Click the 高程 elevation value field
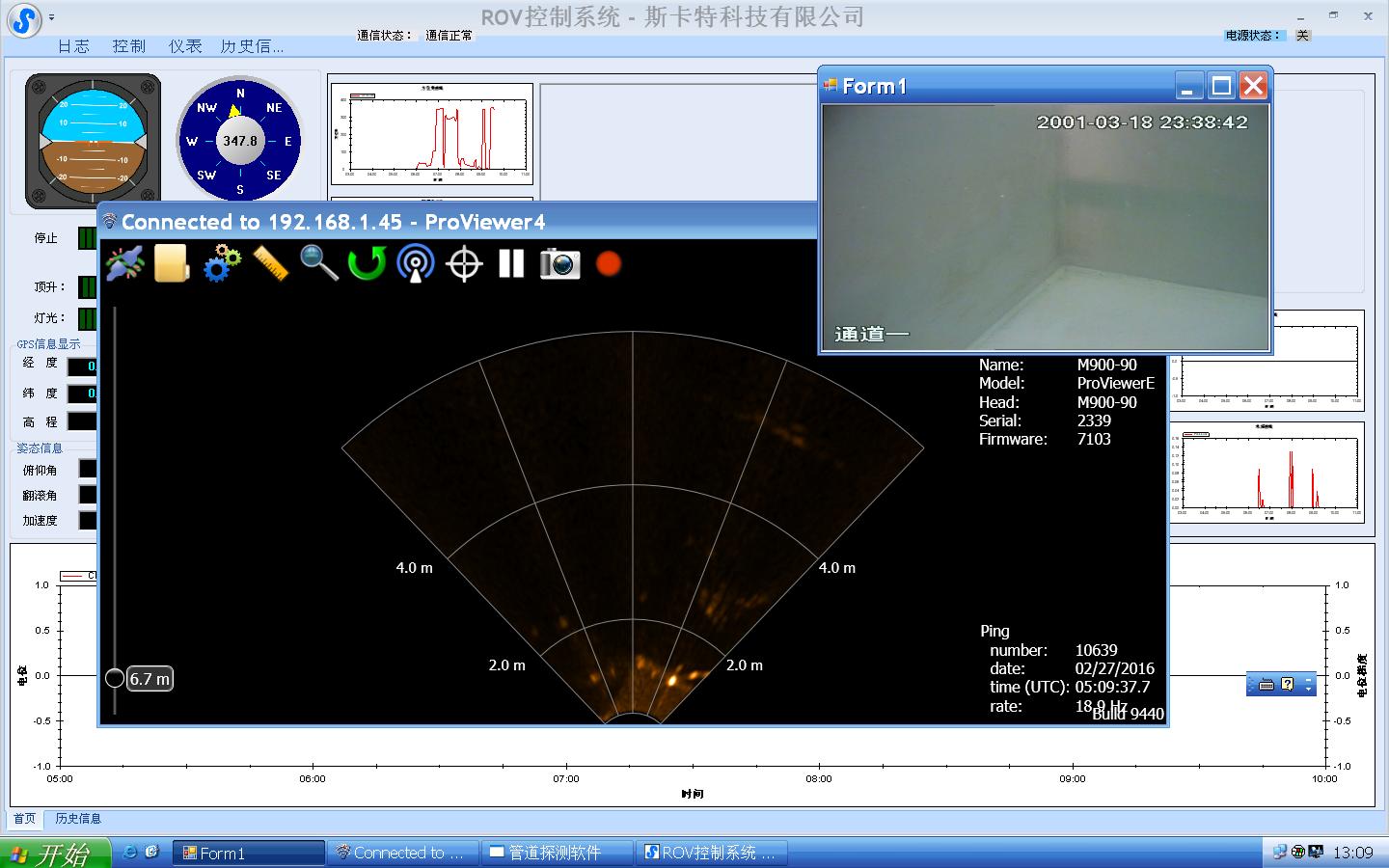The image size is (1389, 868). 82,421
